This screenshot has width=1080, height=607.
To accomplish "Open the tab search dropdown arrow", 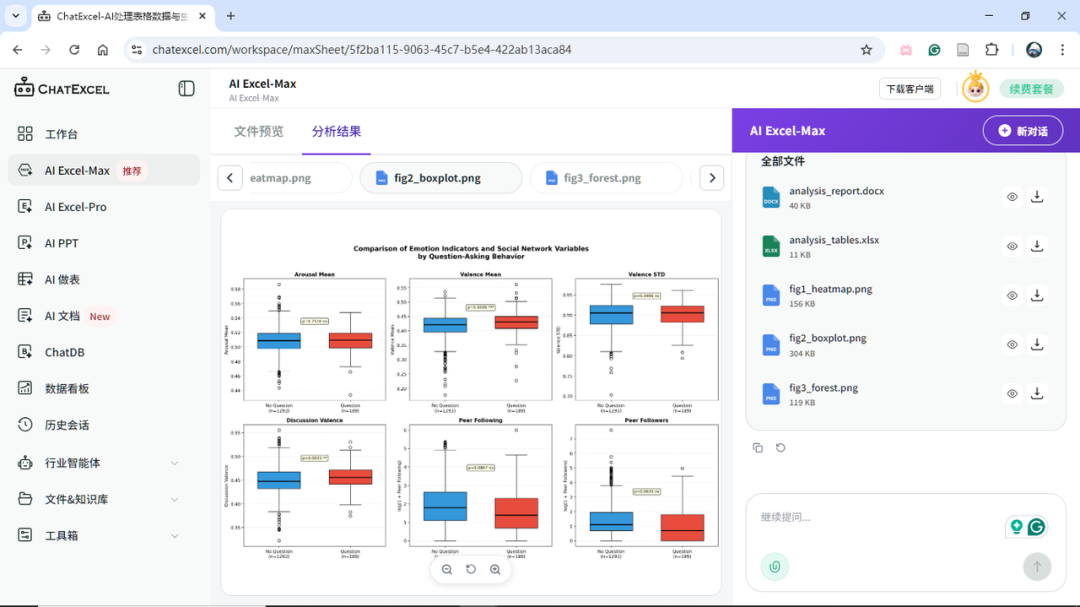I will click(x=16, y=16).
